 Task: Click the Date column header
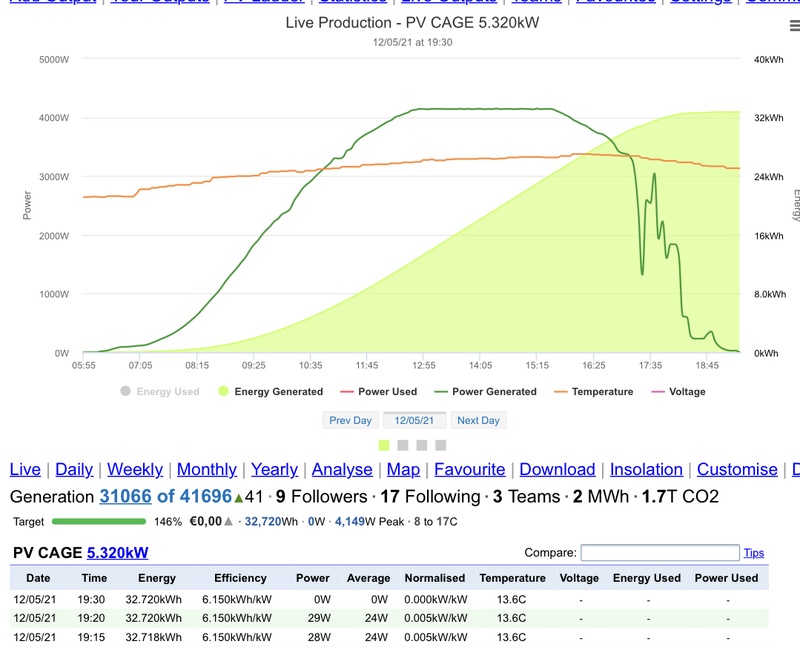point(38,578)
